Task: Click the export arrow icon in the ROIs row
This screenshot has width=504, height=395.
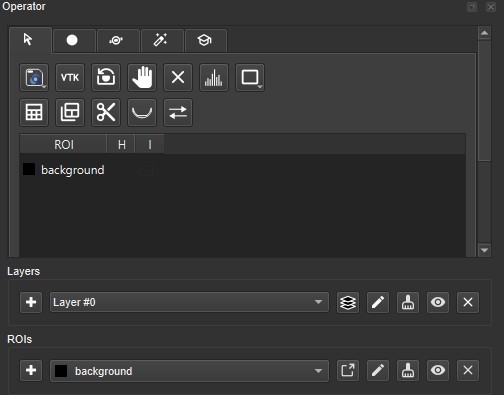Action: click(348, 370)
